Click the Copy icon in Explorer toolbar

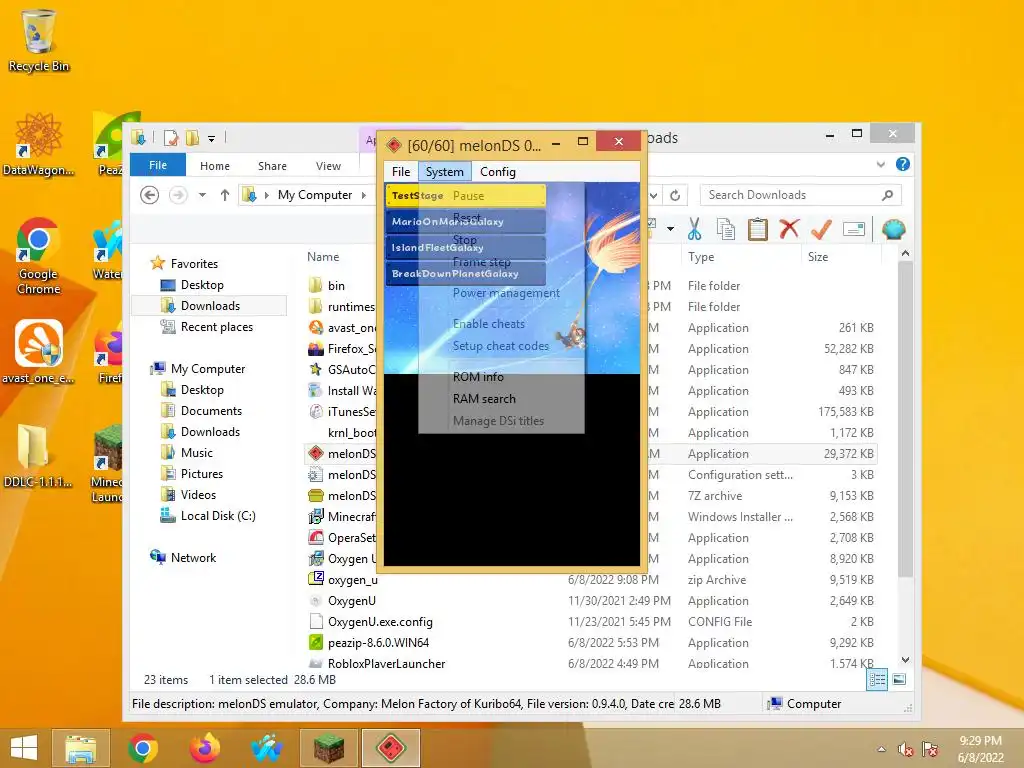pos(726,229)
